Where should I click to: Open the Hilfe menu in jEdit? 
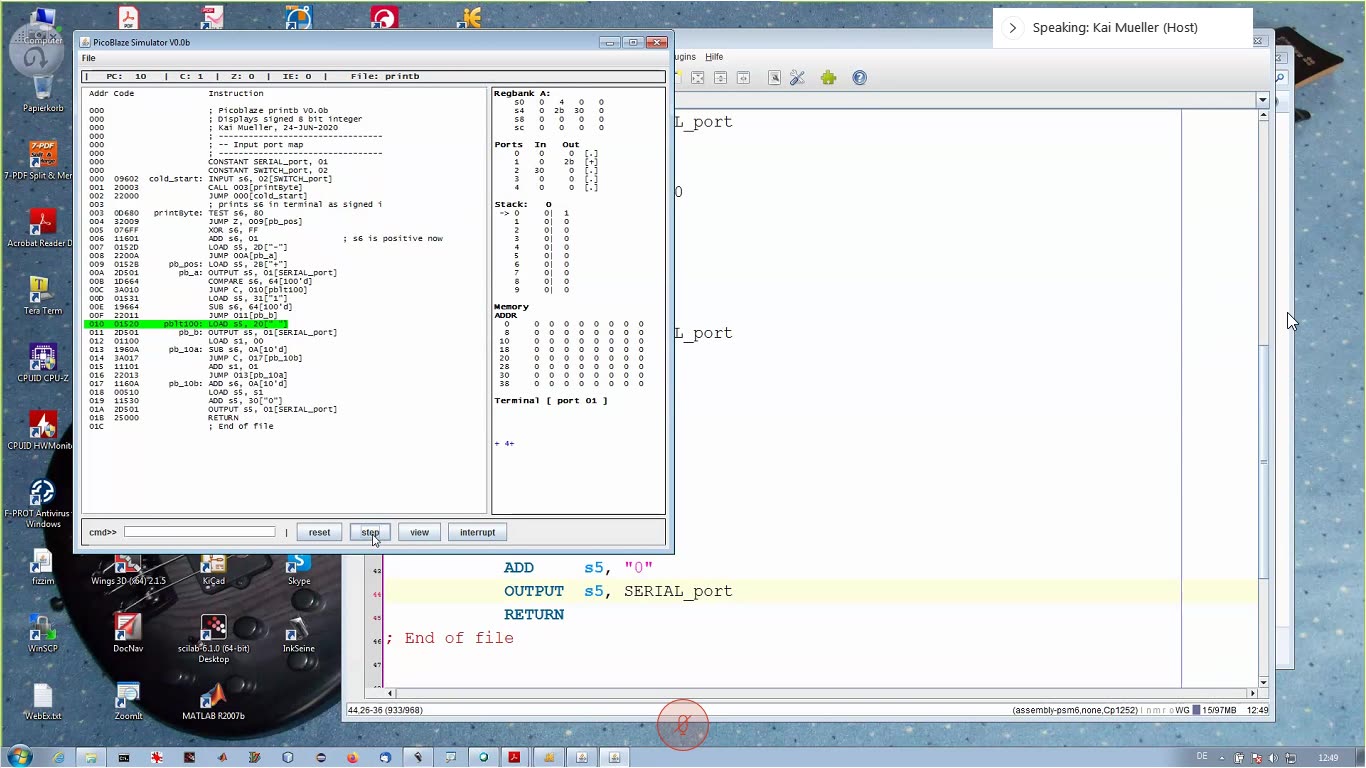tap(713, 57)
